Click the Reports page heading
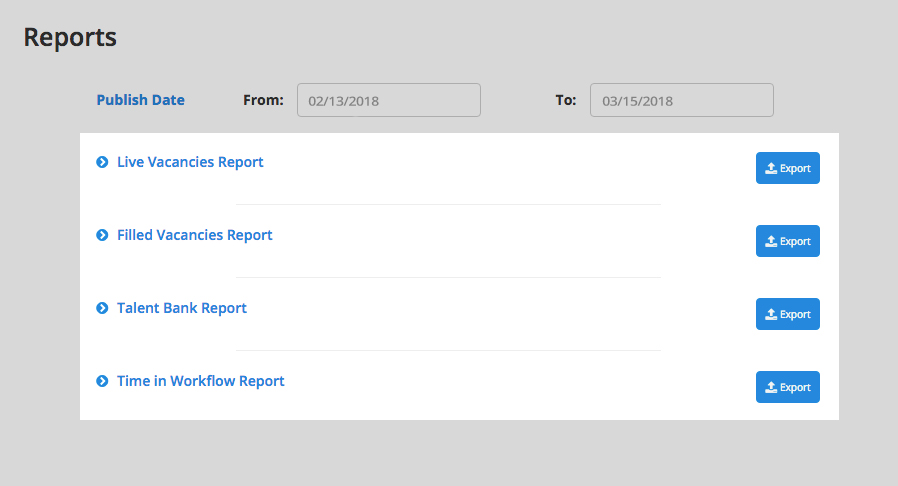This screenshot has width=898, height=486. pos(70,38)
